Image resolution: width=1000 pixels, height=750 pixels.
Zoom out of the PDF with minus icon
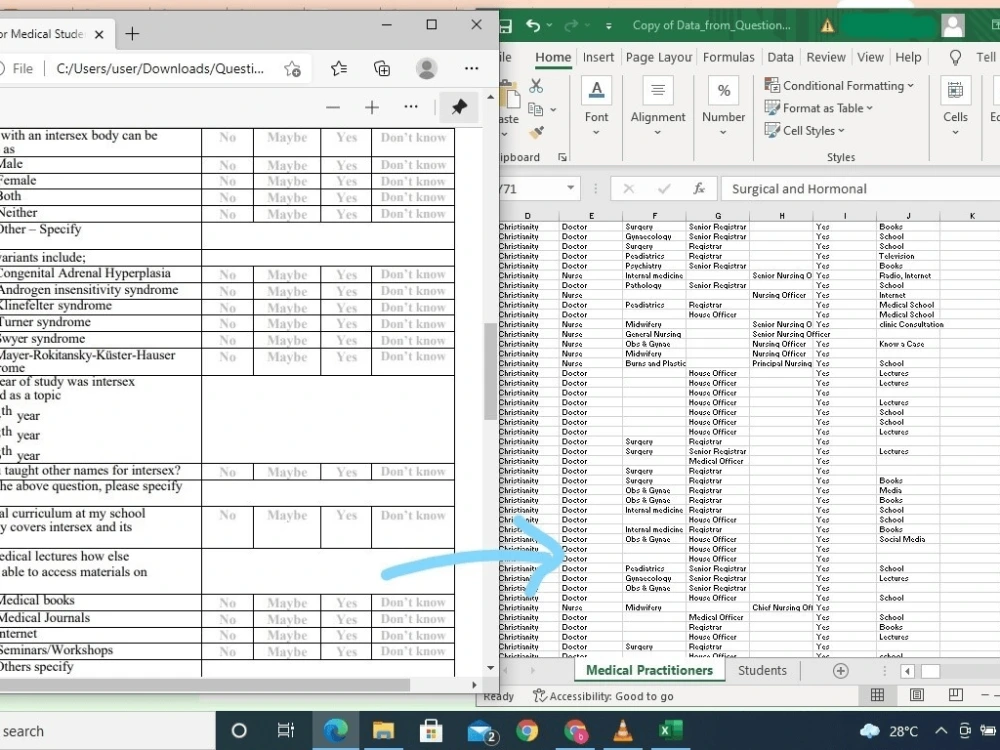coord(333,107)
